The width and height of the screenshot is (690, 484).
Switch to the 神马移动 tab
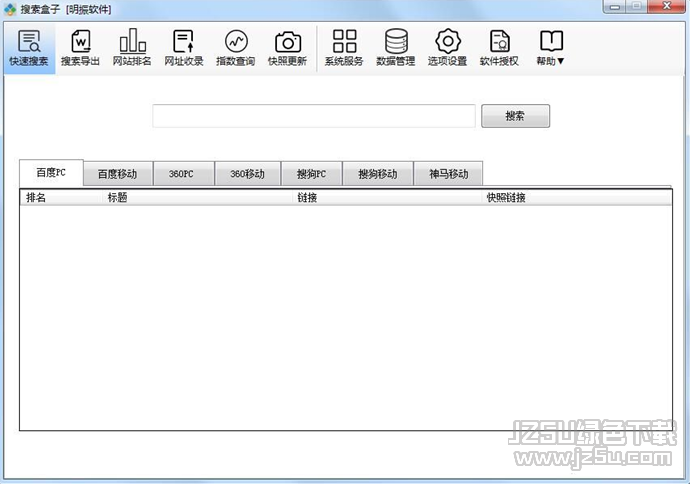click(x=448, y=174)
